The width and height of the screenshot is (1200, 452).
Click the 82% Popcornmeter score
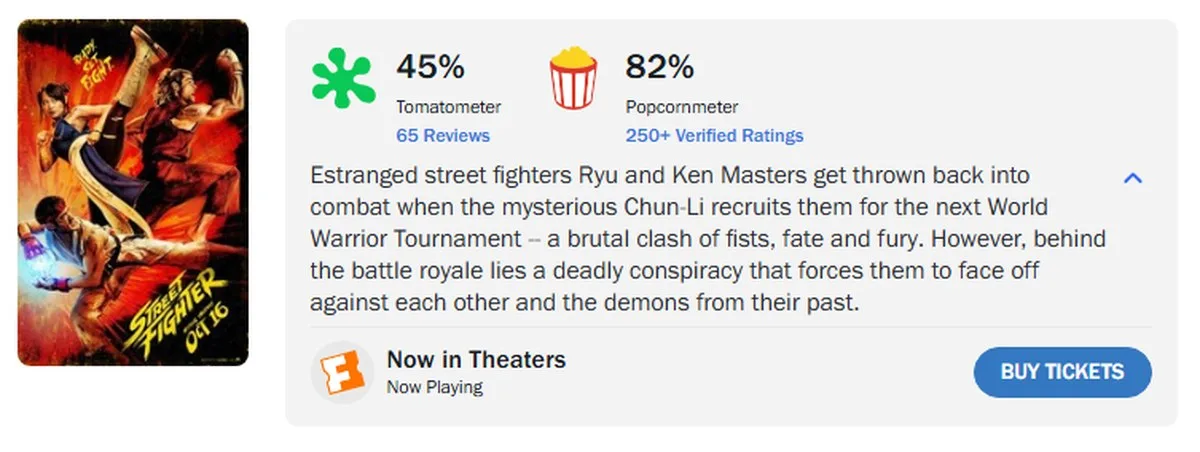[x=659, y=67]
